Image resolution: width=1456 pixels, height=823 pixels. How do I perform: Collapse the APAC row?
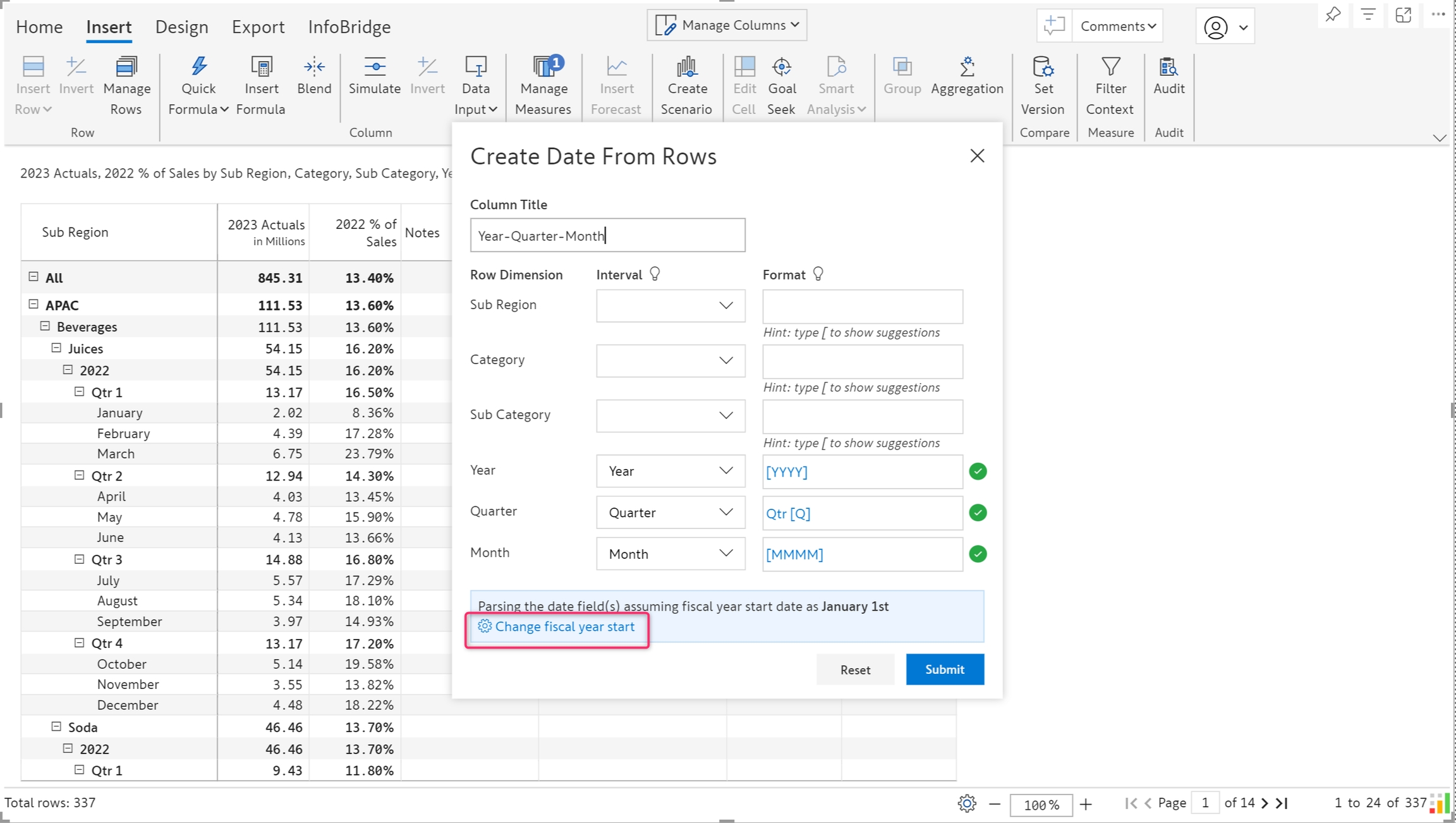[33, 305]
